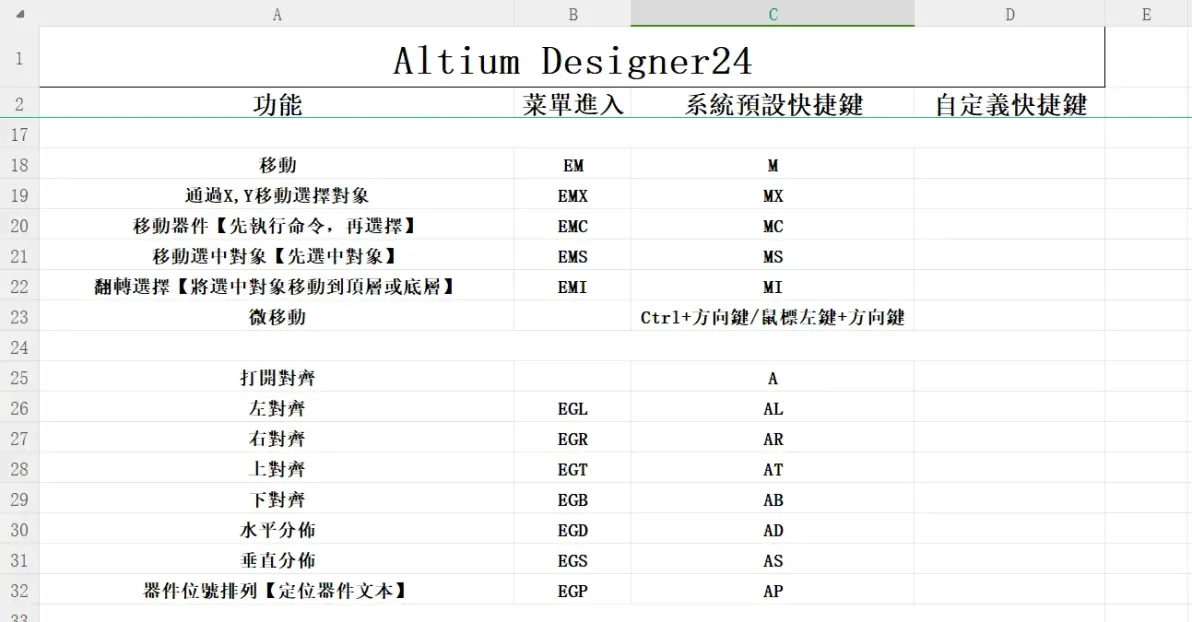Select the 水平分佈 cell
This screenshot has width=1192, height=622.
pos(277,530)
